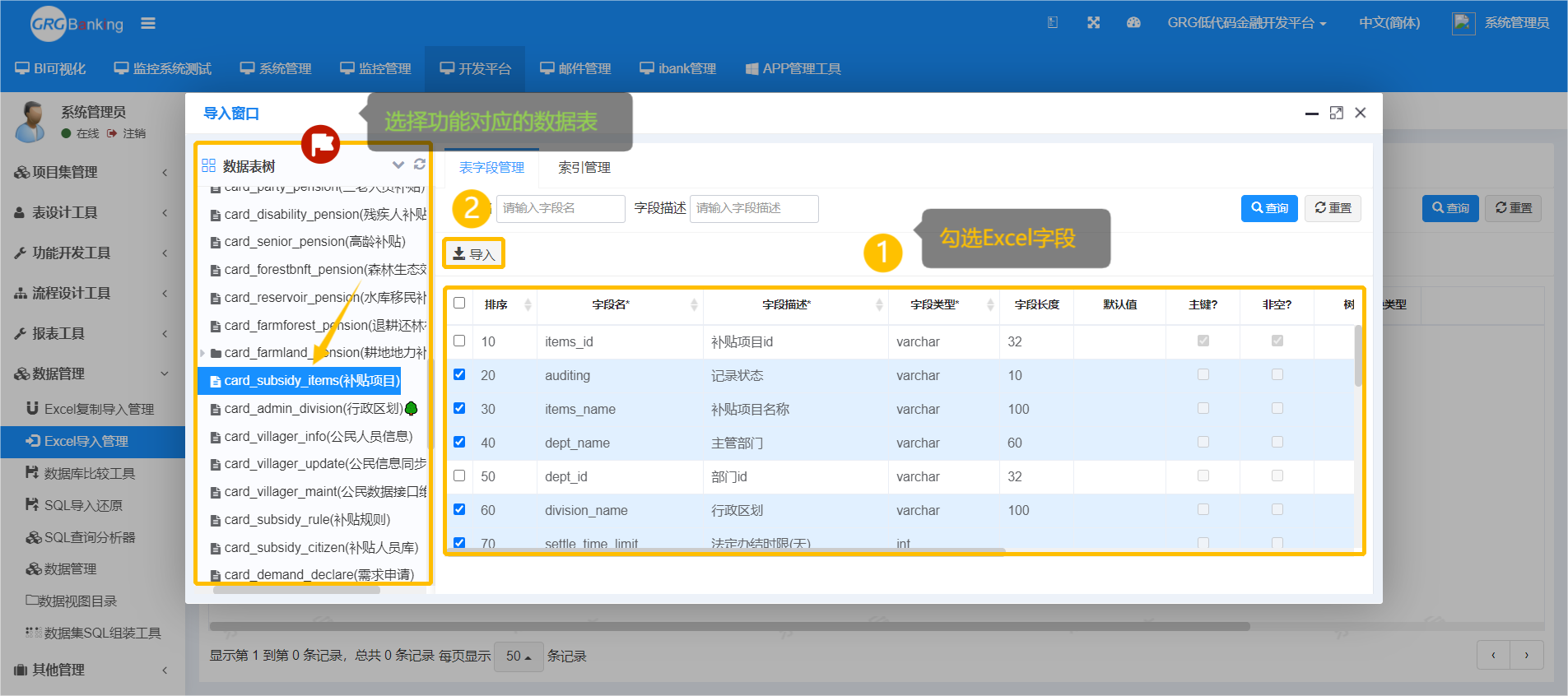Image resolution: width=1568 pixels, height=696 pixels.
Task: Click the 重置 button in import window
Action: 1333,208
